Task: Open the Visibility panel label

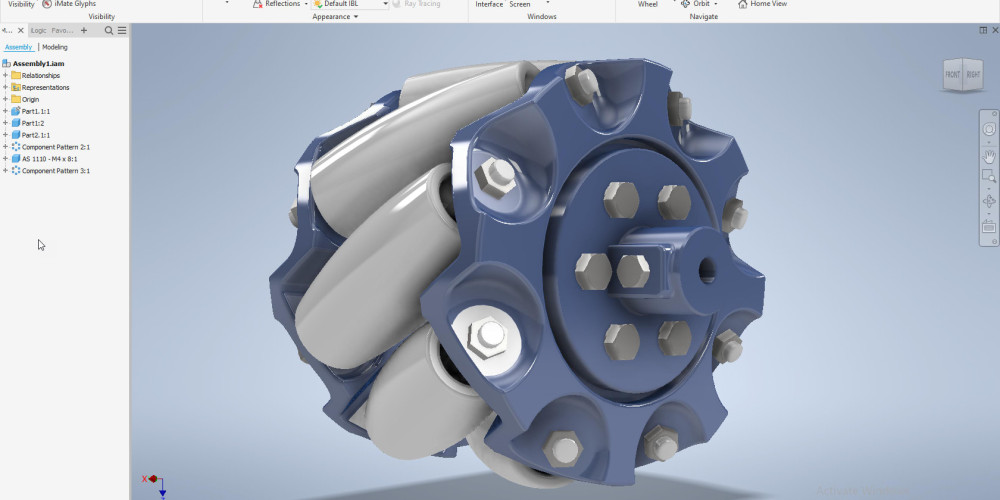Action: (x=101, y=17)
